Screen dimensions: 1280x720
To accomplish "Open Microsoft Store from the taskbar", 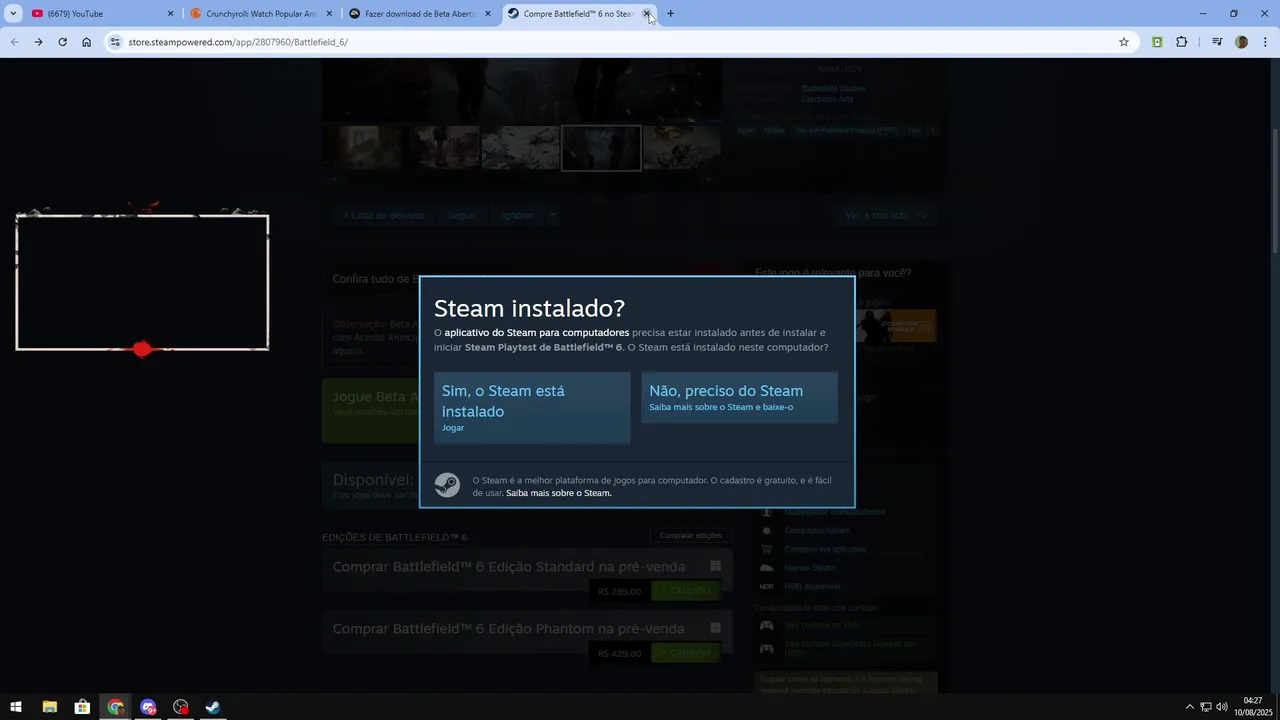I will tap(82, 707).
